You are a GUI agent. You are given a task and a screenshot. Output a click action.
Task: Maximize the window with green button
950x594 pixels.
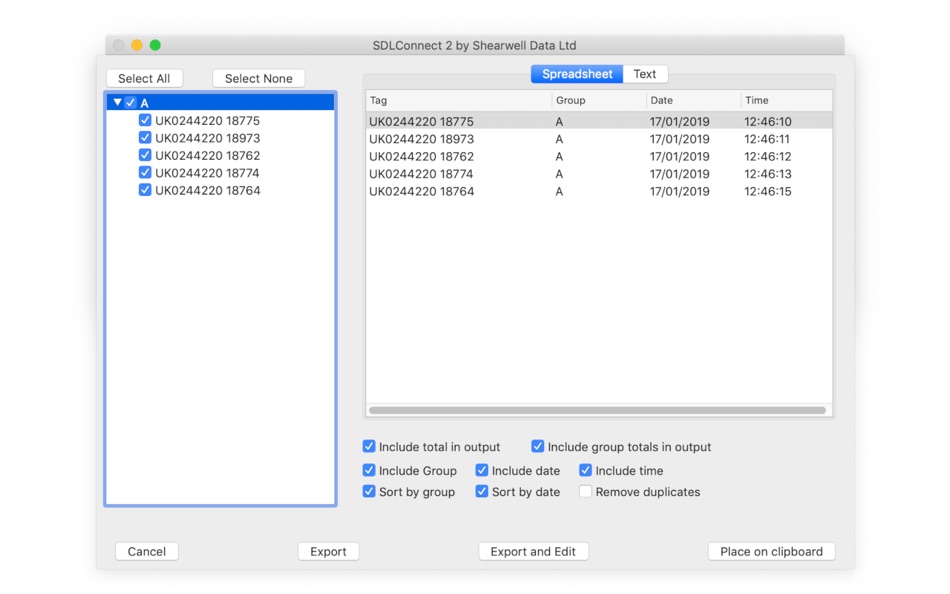(x=155, y=45)
